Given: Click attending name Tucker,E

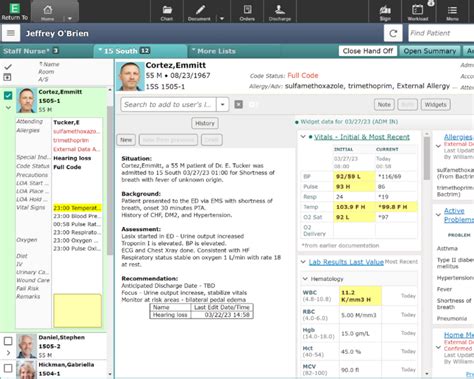Looking at the screenshot, I should coord(66,122).
